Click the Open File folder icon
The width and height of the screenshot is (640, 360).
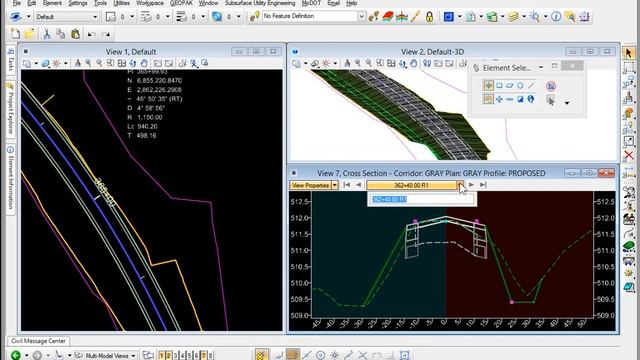29,33
